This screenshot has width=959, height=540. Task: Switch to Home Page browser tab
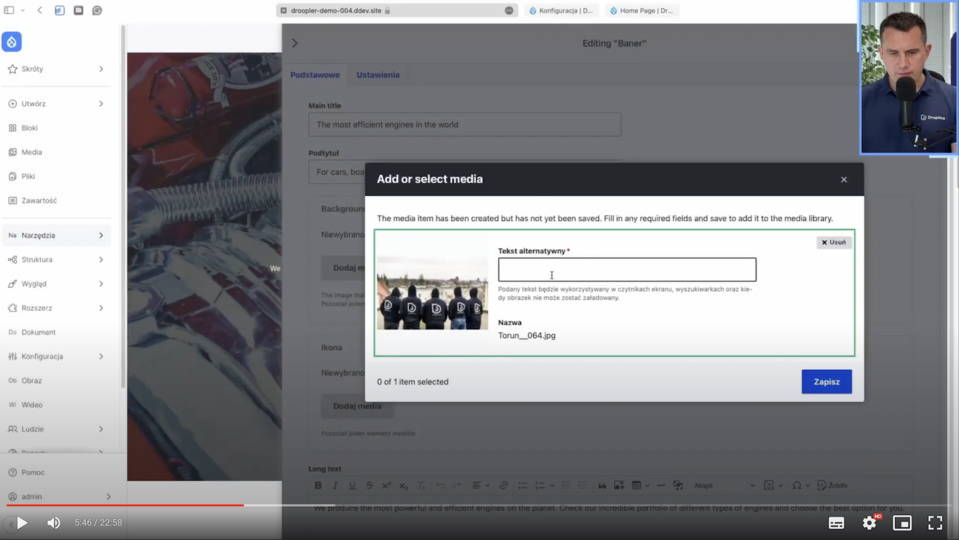(x=642, y=10)
